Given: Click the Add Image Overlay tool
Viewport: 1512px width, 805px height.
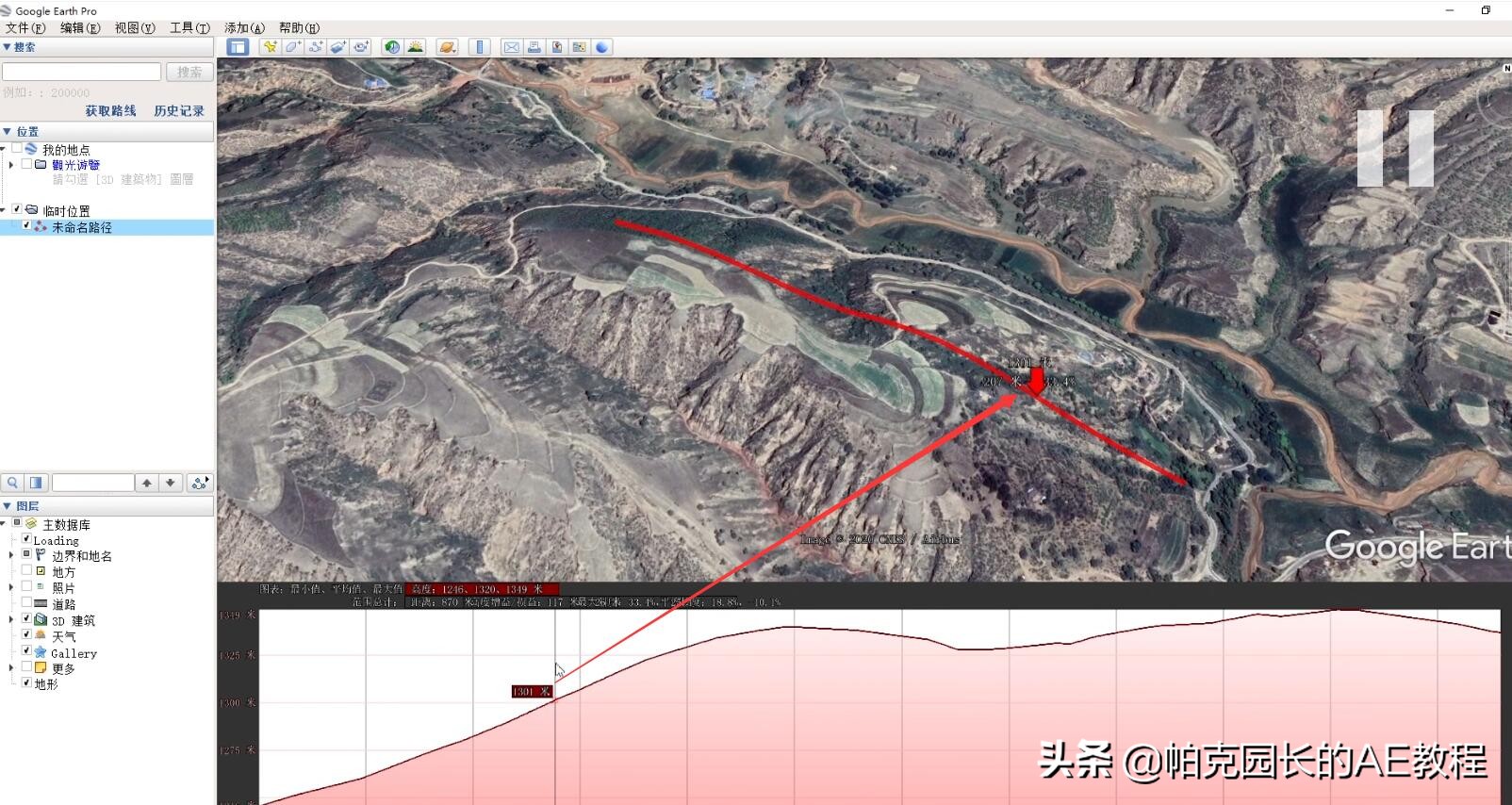Looking at the screenshot, I should tap(338, 47).
